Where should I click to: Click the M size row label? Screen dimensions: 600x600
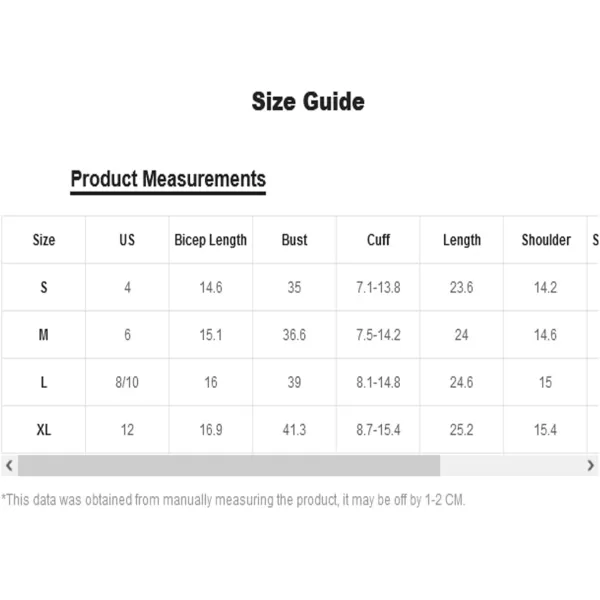coord(44,335)
